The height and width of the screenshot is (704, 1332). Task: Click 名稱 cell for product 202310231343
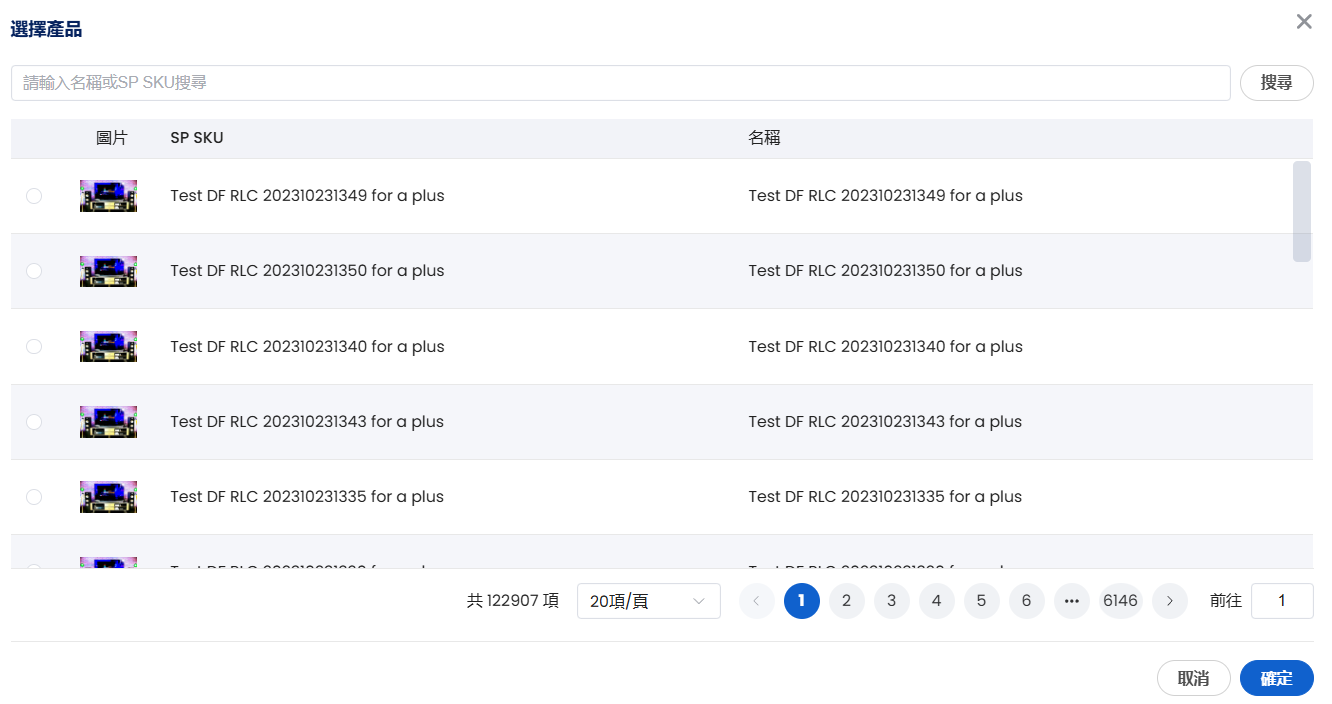885,422
